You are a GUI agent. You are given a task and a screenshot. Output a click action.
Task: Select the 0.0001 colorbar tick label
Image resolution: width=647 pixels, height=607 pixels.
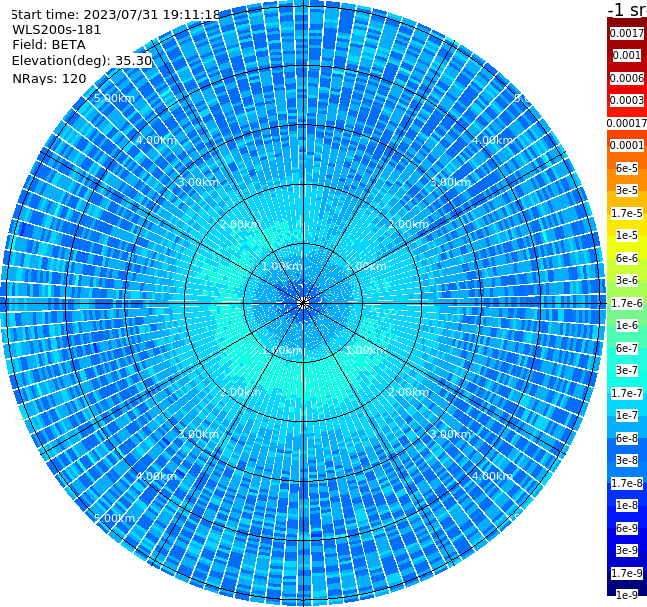(x=627, y=146)
